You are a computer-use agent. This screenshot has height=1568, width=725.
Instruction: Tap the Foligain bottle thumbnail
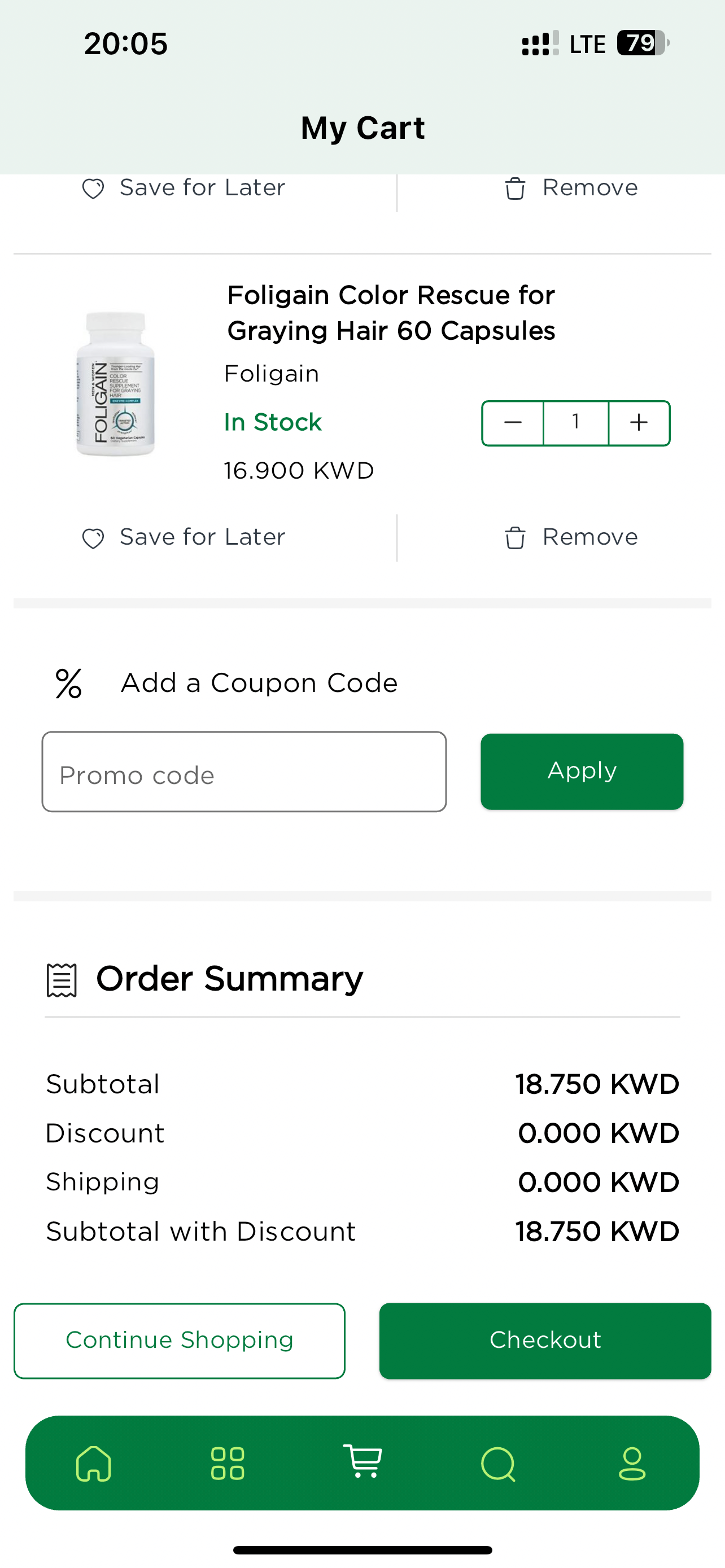coord(115,383)
